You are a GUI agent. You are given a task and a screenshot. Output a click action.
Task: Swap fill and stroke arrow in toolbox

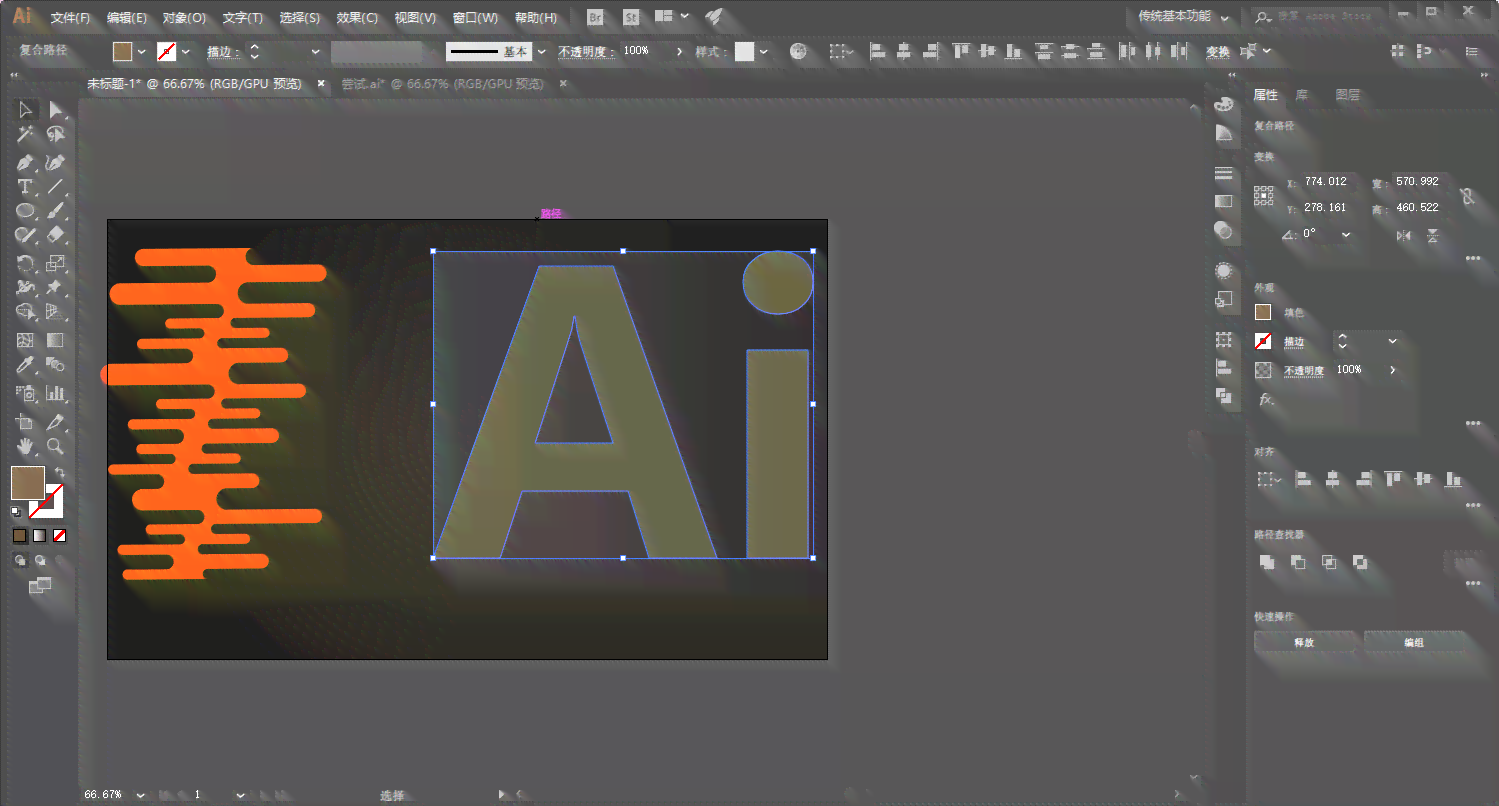60,473
